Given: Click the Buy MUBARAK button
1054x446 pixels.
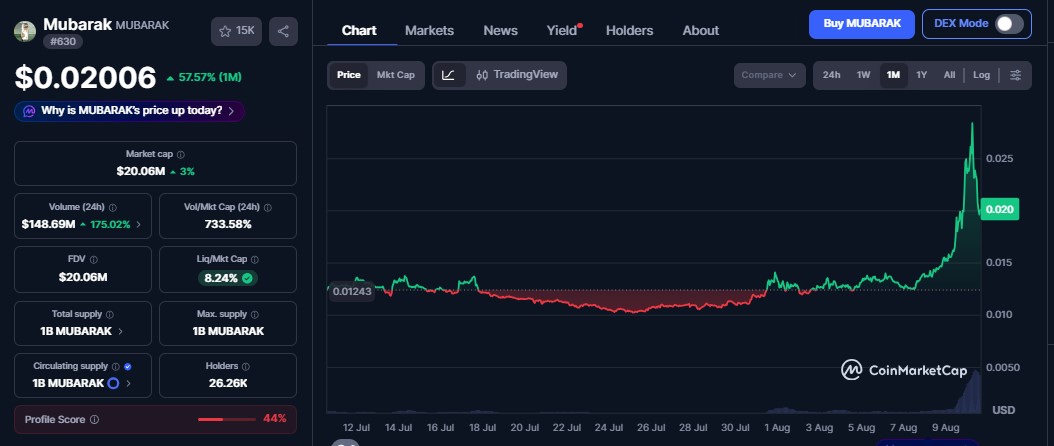Looking at the screenshot, I should [862, 24].
